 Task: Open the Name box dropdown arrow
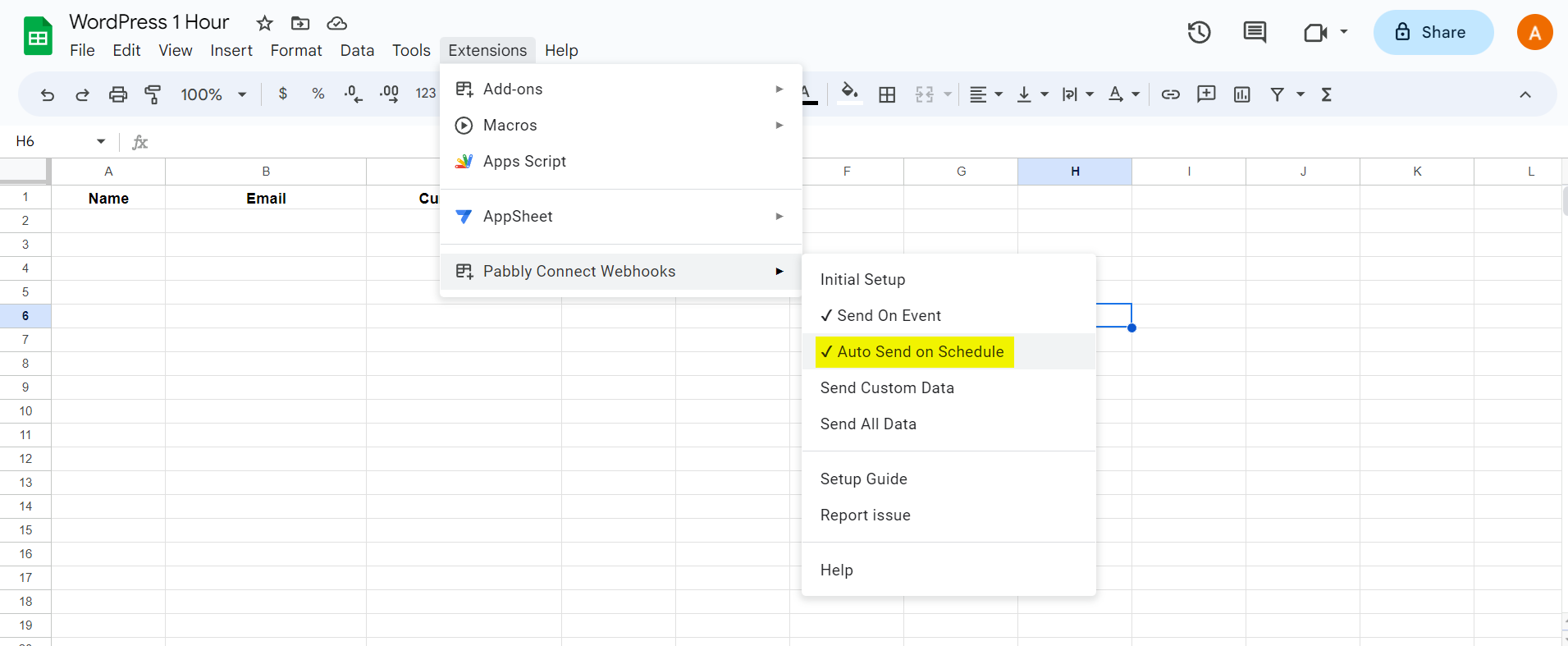coord(101,141)
